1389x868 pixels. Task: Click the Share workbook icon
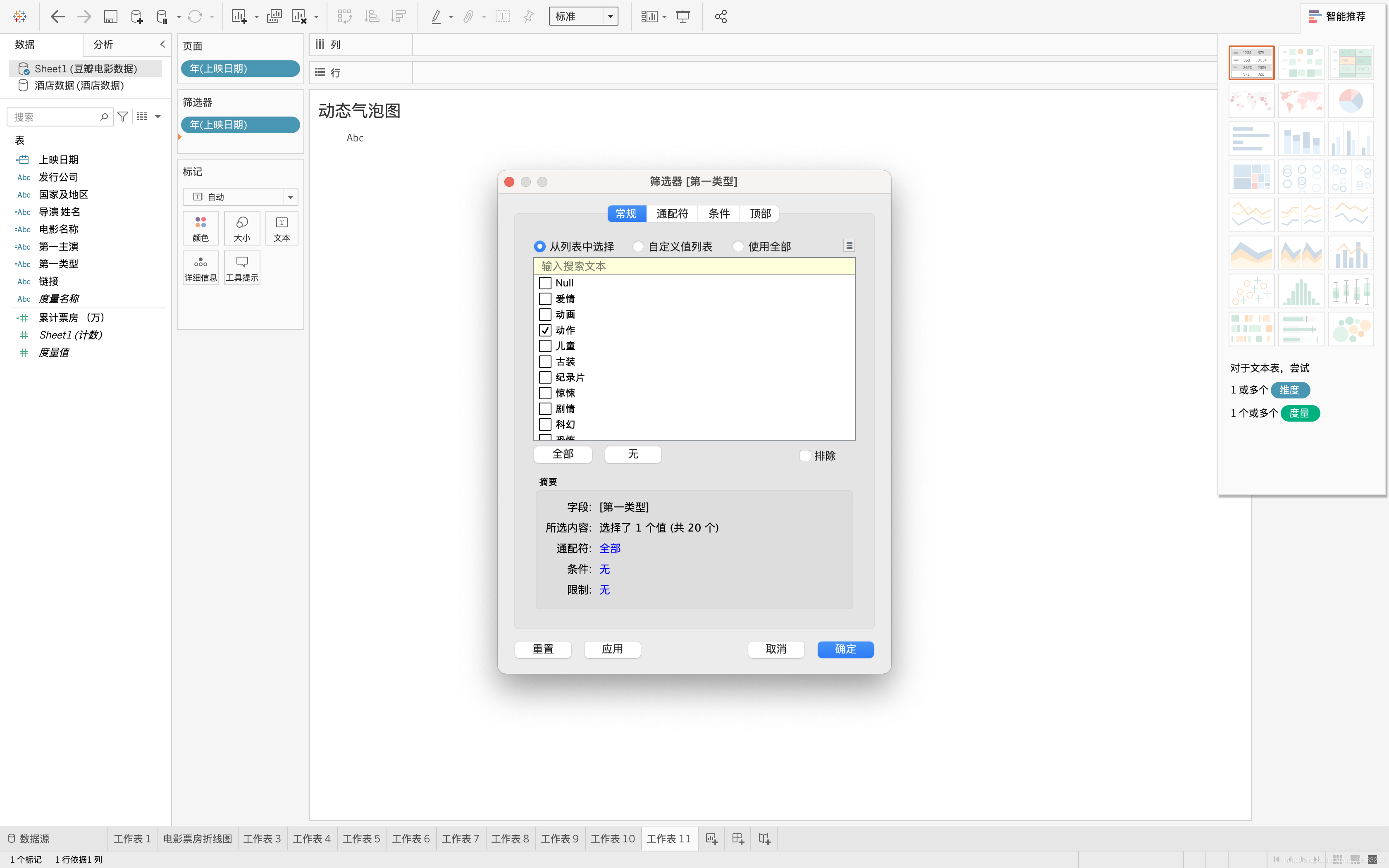pyautogui.click(x=721, y=17)
